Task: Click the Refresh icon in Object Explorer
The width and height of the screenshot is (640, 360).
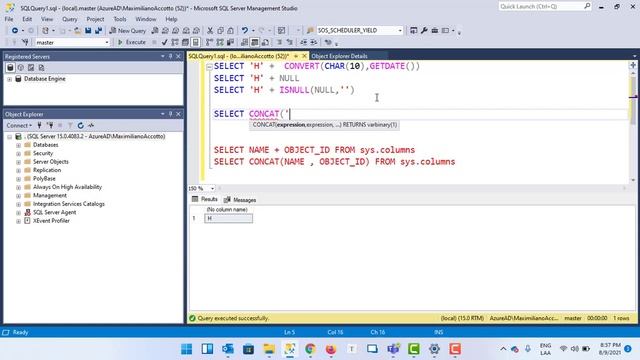Action: point(80,125)
